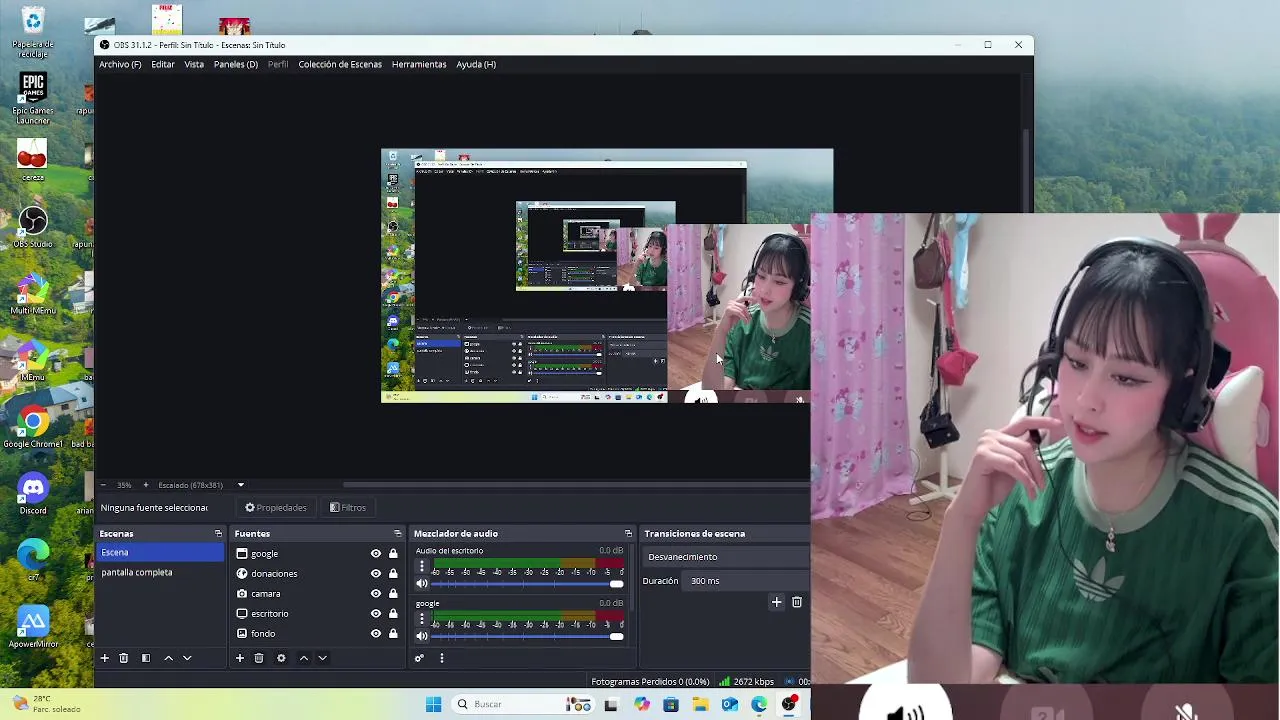Open Epic Games Launcher desktop icon
This screenshot has height=720, width=1280.
click(x=33, y=98)
